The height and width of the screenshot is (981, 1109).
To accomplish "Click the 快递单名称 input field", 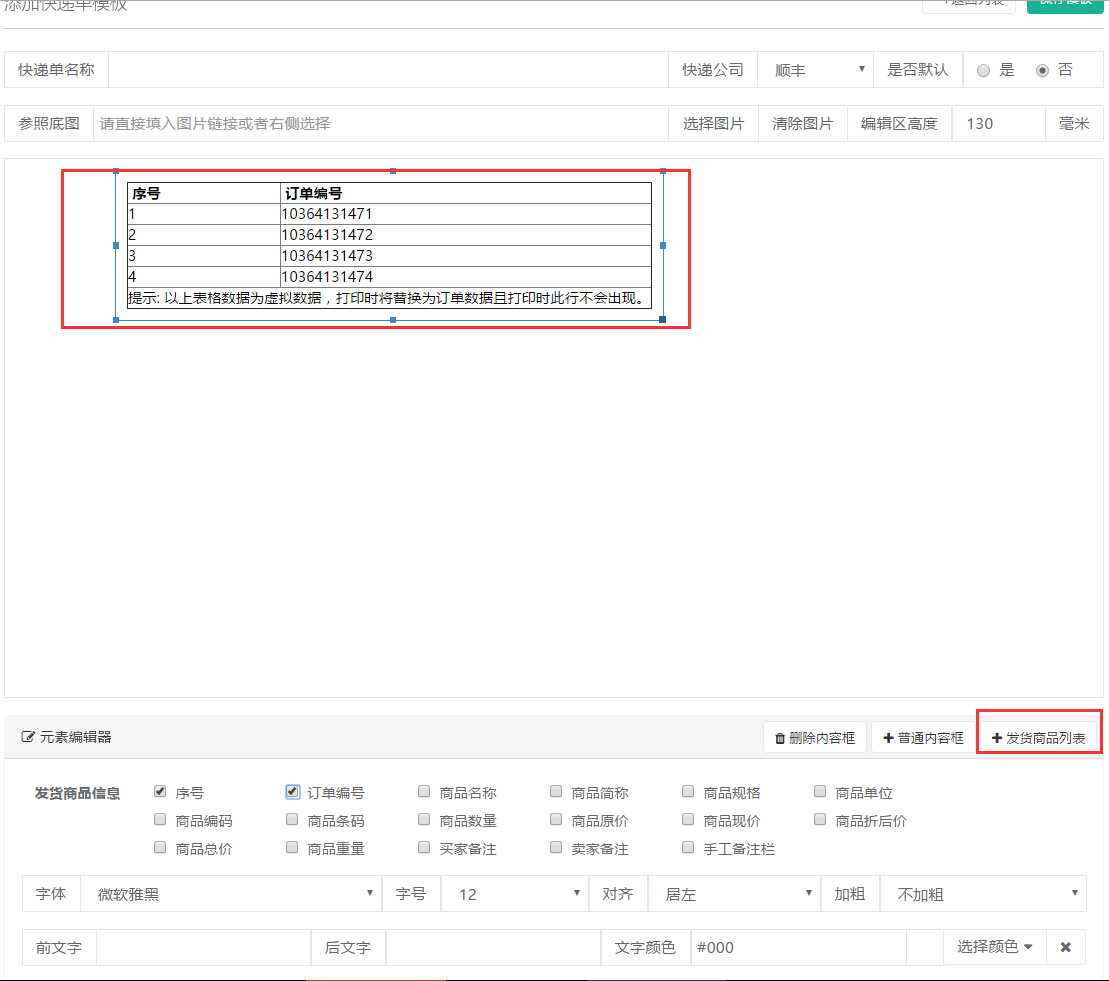I will pyautogui.click(x=388, y=70).
